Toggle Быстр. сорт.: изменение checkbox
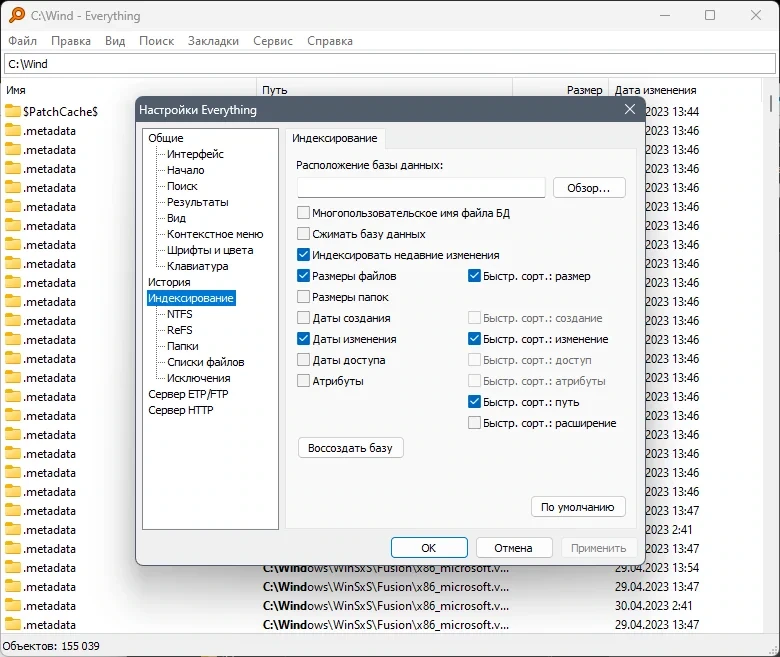The image size is (780, 657). point(475,339)
